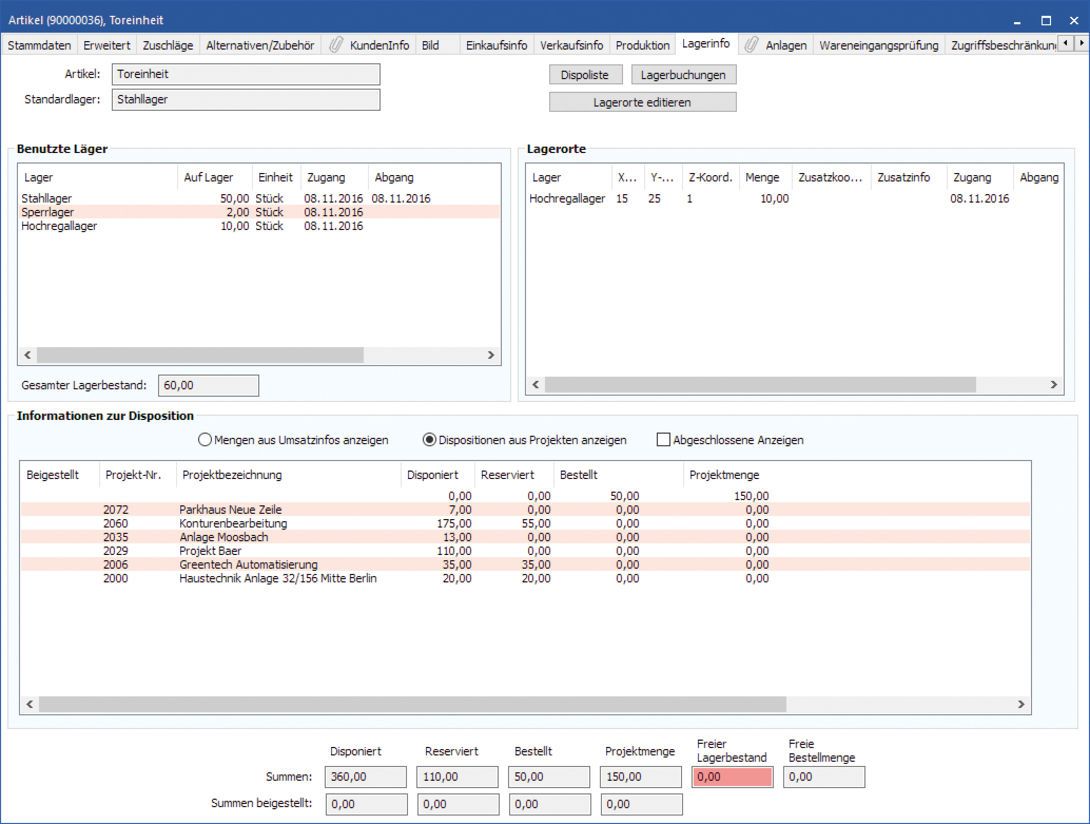Maximize the Artikel window

point(1046,20)
